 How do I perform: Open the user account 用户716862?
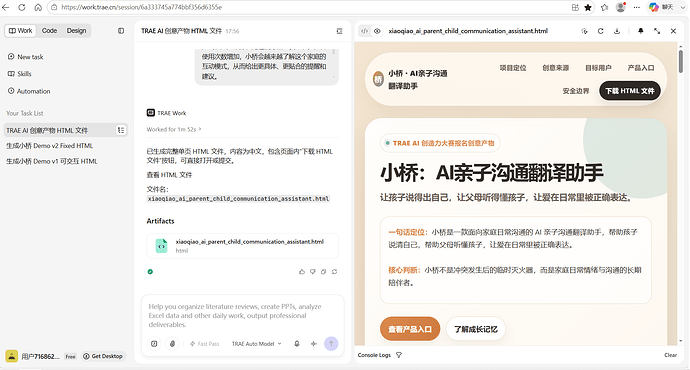[x=33, y=356]
